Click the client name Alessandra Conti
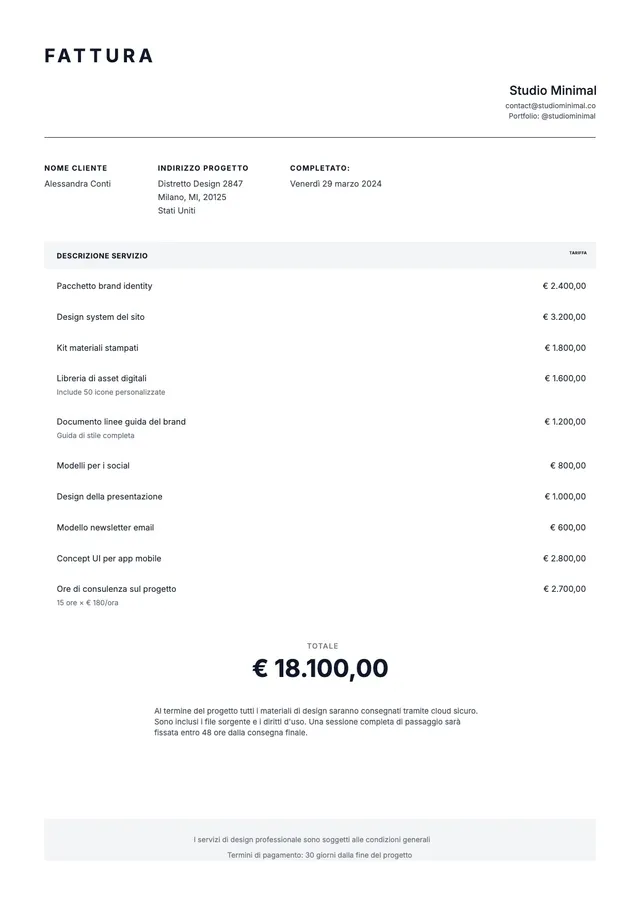Screen dimensions: 640x905 (77, 184)
